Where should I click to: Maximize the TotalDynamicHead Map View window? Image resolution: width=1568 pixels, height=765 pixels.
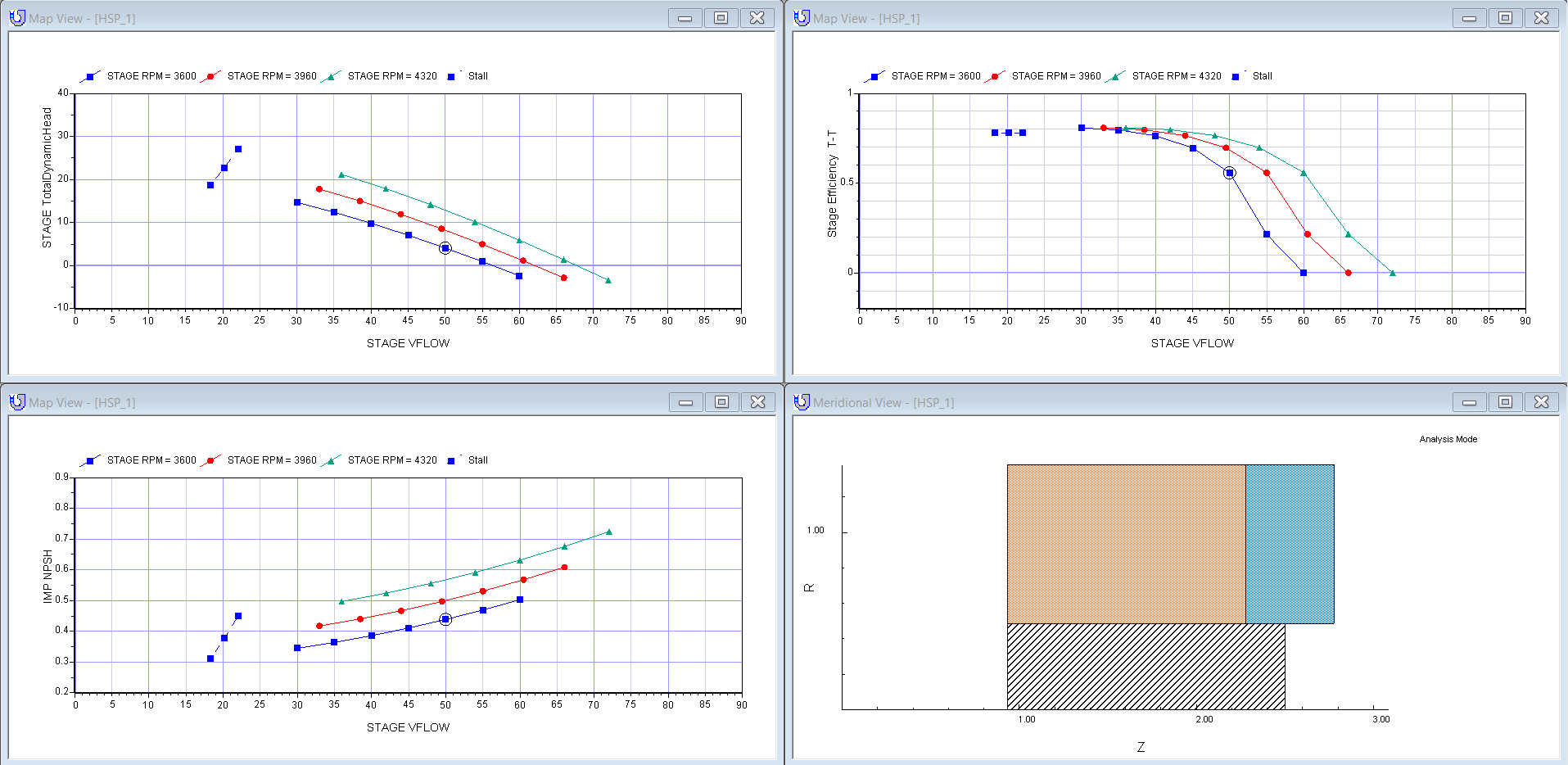coord(721,18)
